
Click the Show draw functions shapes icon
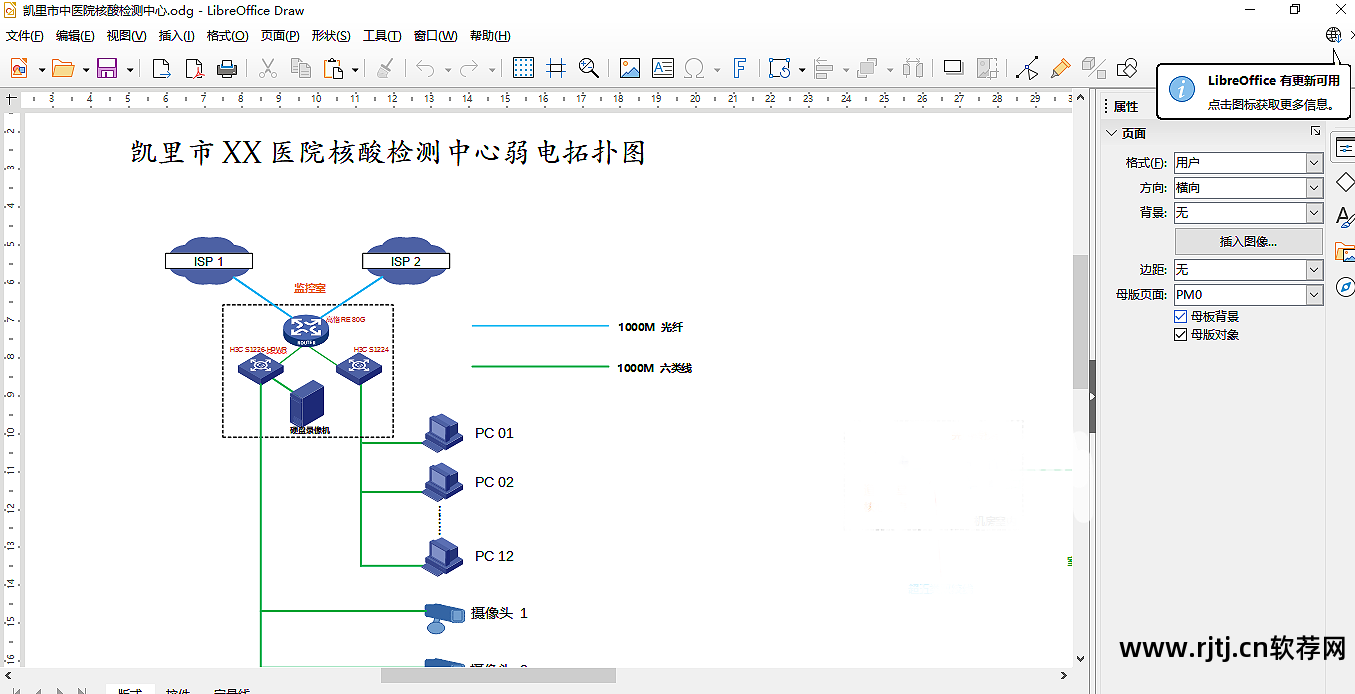click(x=1127, y=68)
